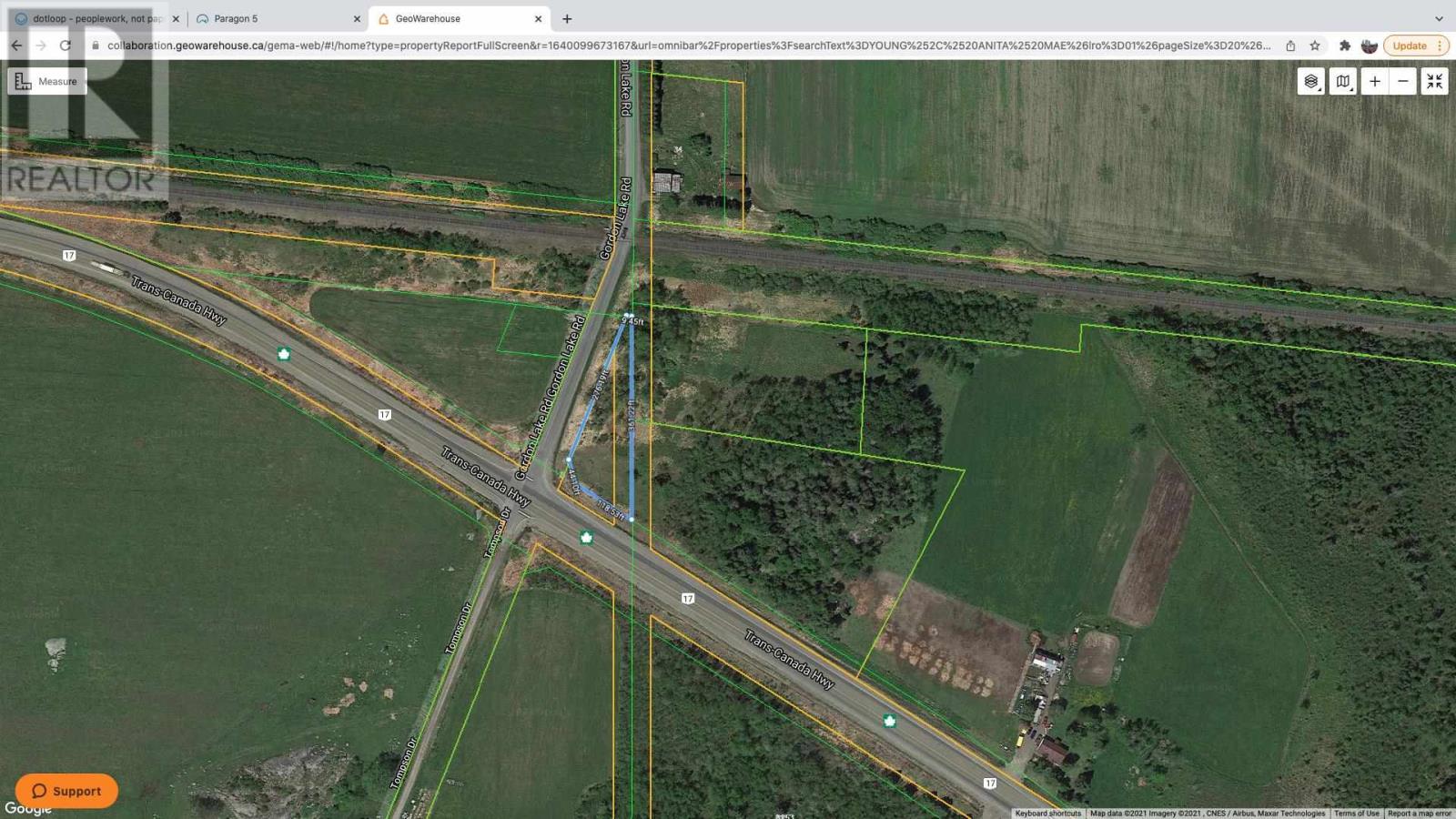Open the browser extensions puzzle icon
The width and height of the screenshot is (1456, 819).
1346,45
